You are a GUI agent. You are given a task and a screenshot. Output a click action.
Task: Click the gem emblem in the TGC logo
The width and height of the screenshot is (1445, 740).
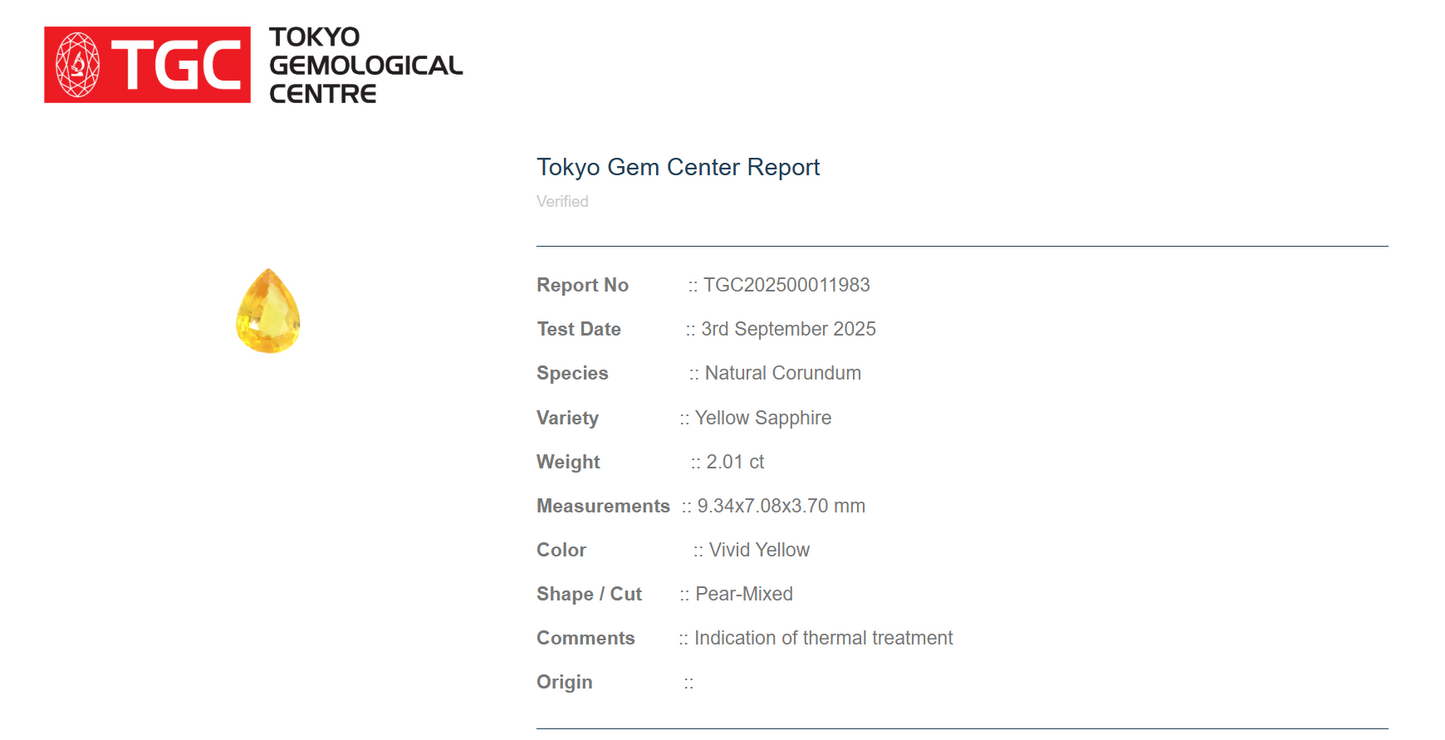tap(77, 65)
